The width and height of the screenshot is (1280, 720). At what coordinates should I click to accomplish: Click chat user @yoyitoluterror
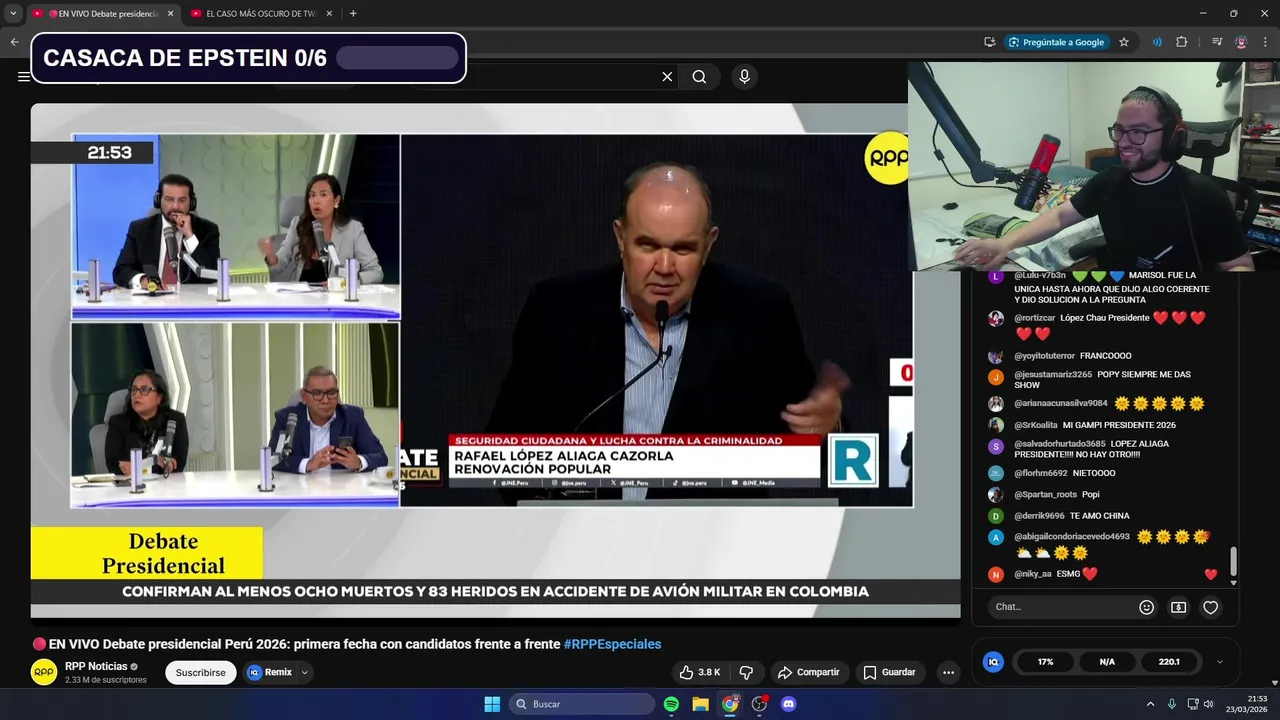click(1044, 356)
